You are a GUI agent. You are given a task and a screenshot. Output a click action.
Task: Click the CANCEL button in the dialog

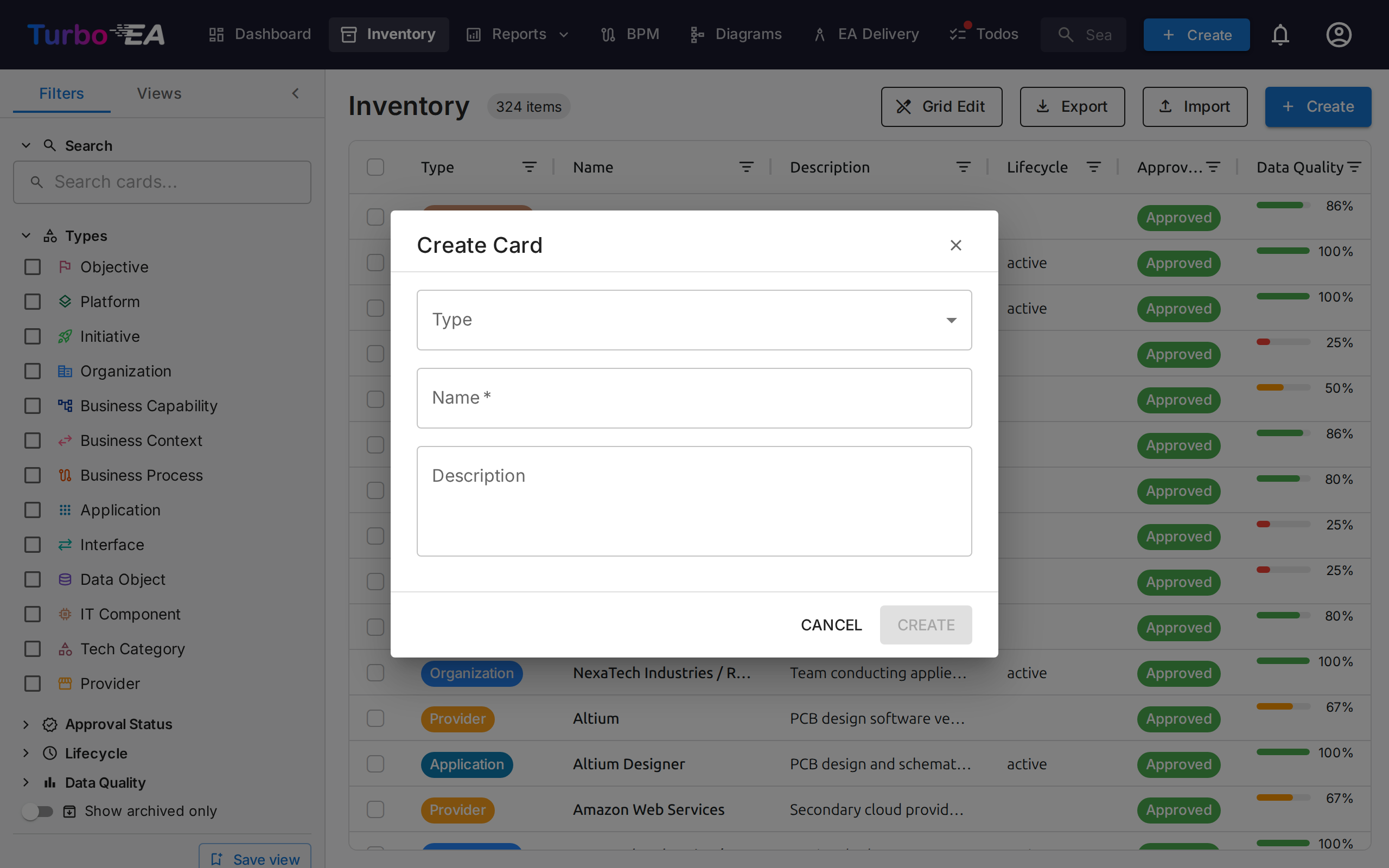[x=831, y=624]
